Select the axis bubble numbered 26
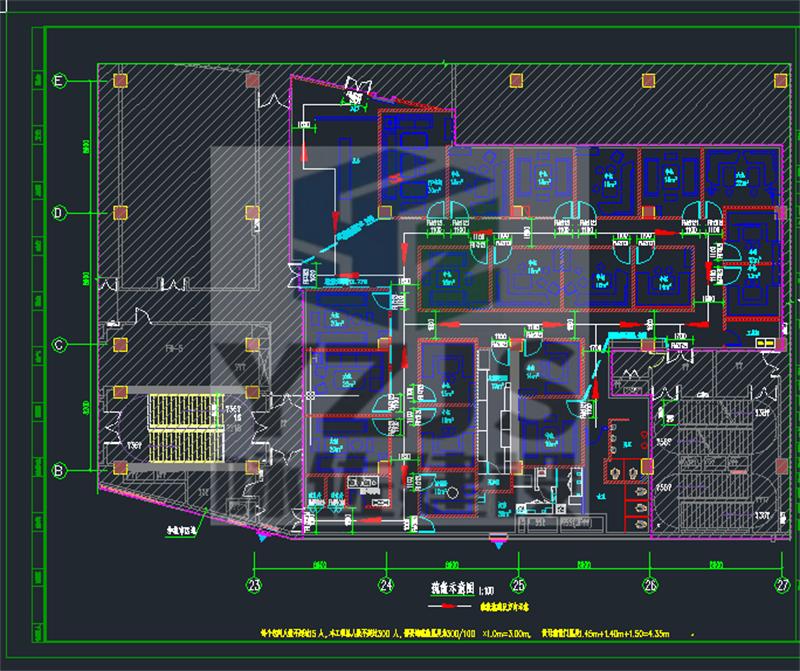 click(x=650, y=585)
